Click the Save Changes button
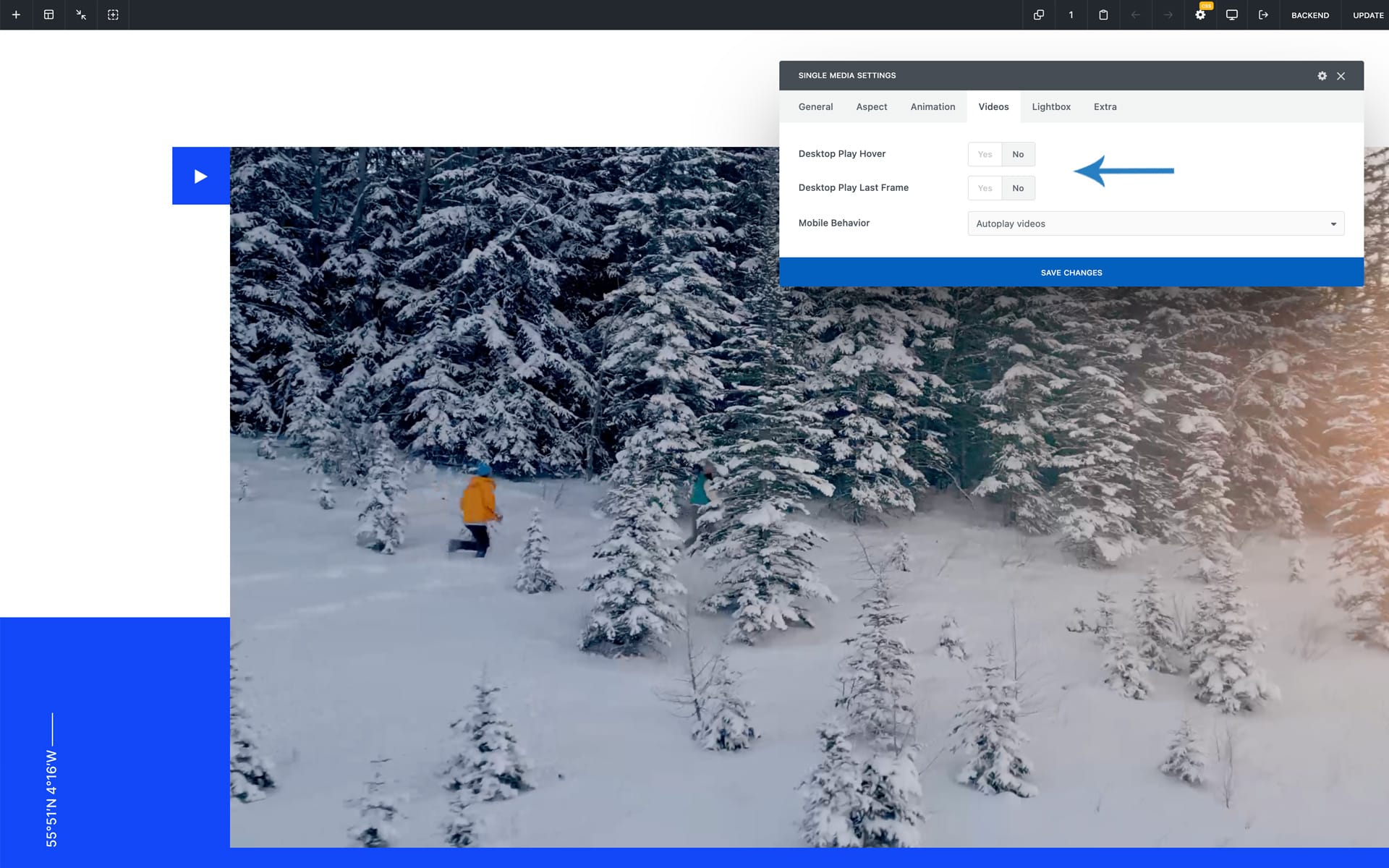This screenshot has height=868, width=1389. (1071, 273)
